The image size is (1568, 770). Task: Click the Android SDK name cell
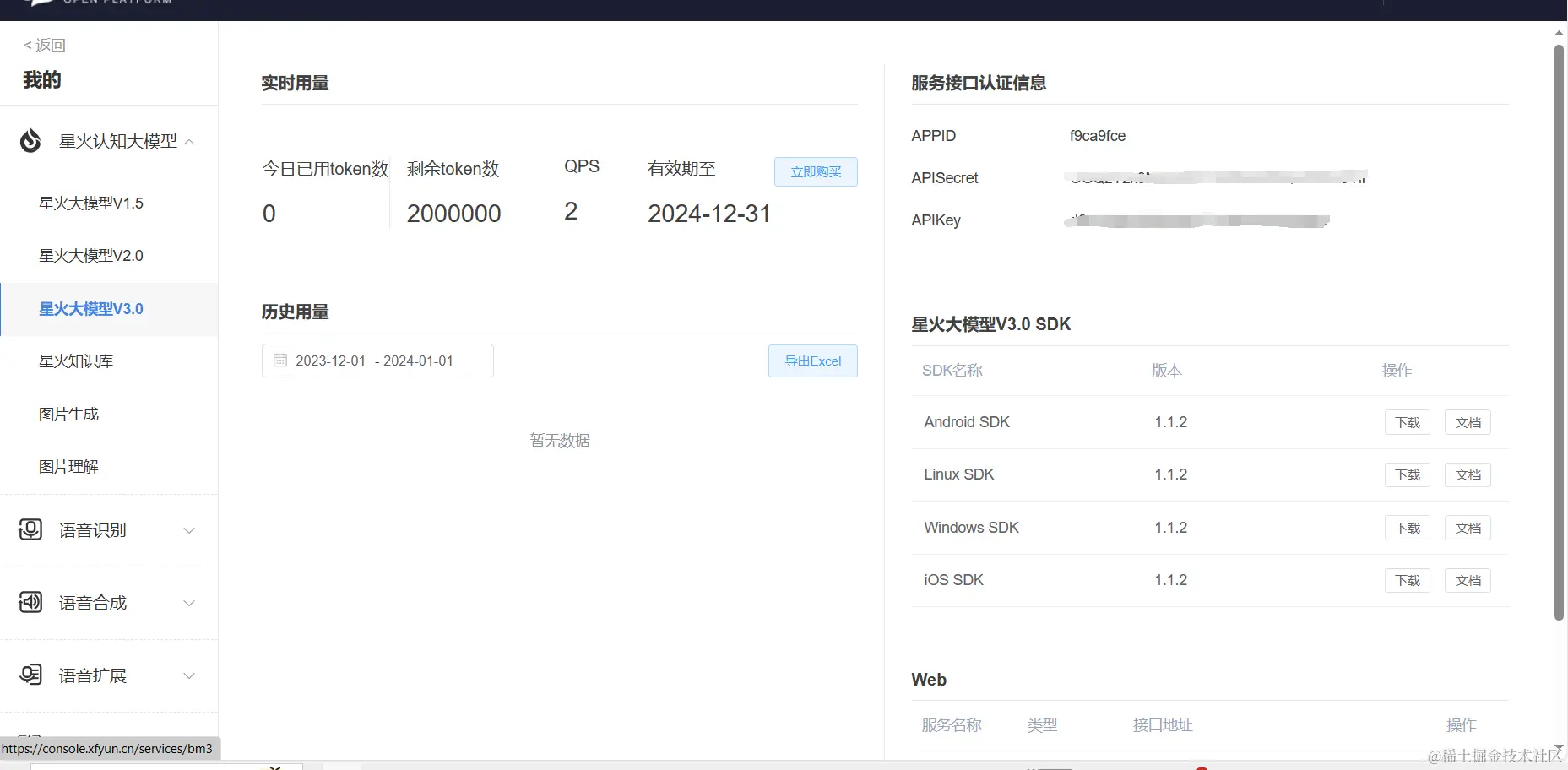(x=967, y=422)
